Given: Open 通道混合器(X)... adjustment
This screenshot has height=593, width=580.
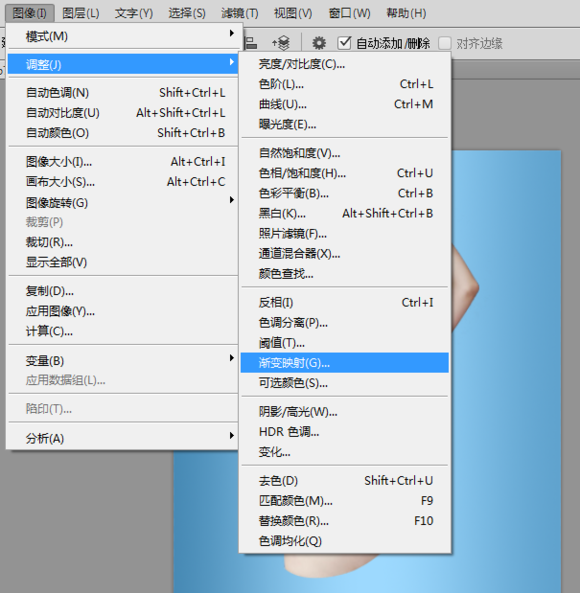Looking at the screenshot, I should 344,253.
